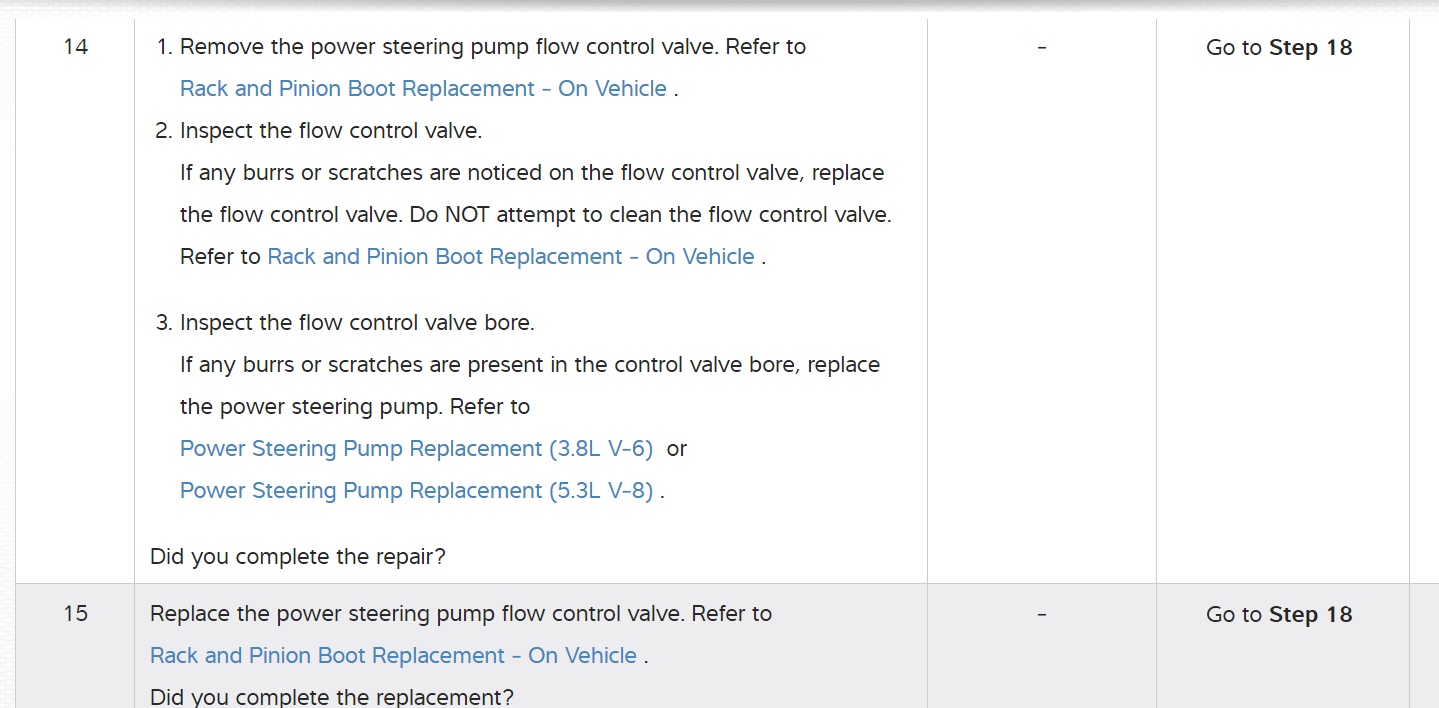The height and width of the screenshot is (708, 1439).
Task: Click 'If any burrs or scratches are present' line
Action: 529,365
